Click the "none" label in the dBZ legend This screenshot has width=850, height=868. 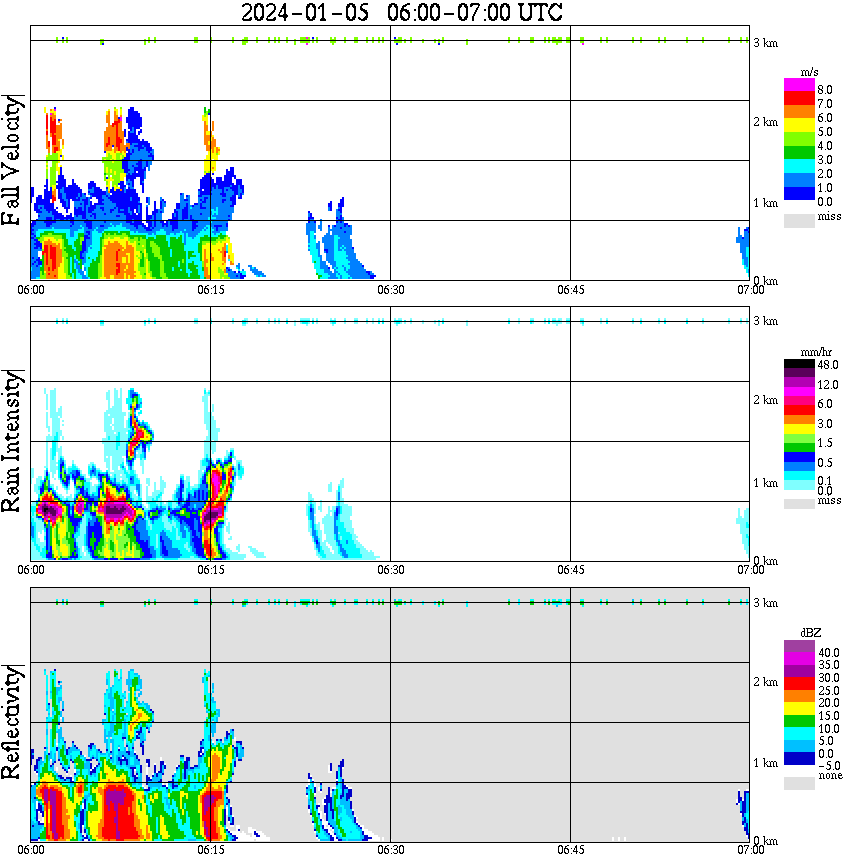[x=830, y=776]
